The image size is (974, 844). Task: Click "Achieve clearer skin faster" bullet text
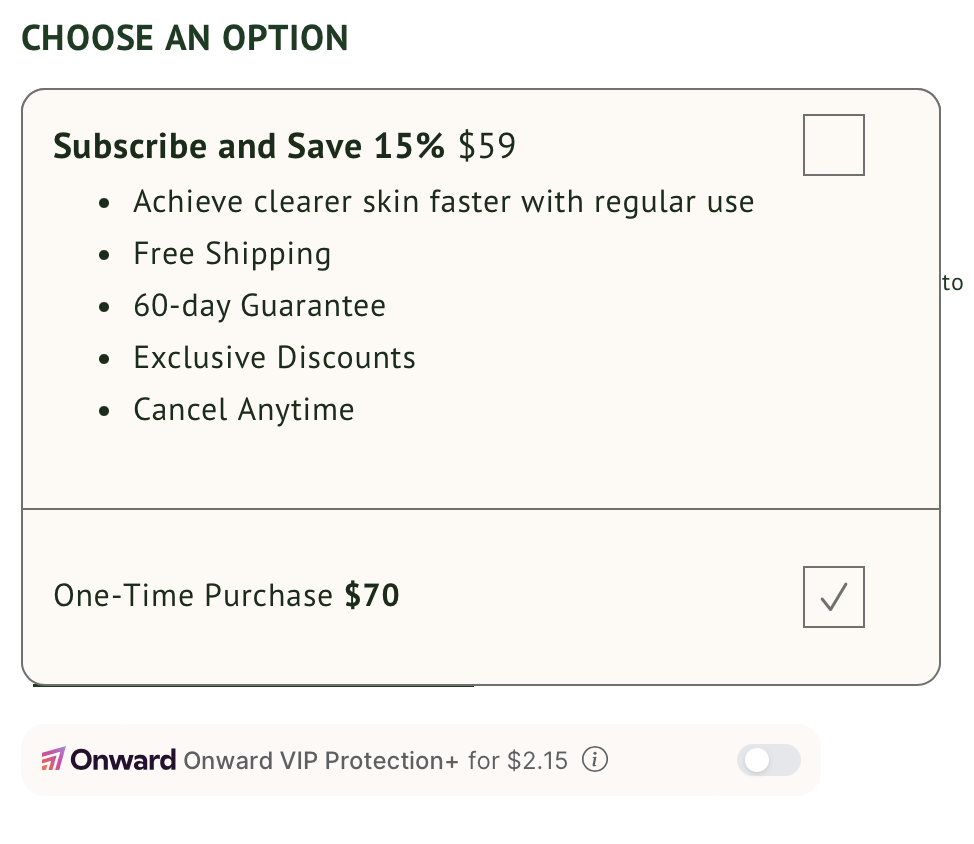click(x=443, y=202)
